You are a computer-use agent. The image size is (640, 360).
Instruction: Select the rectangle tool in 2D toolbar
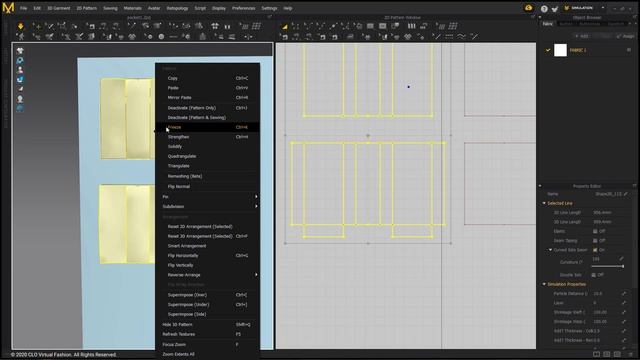tap(370, 26)
